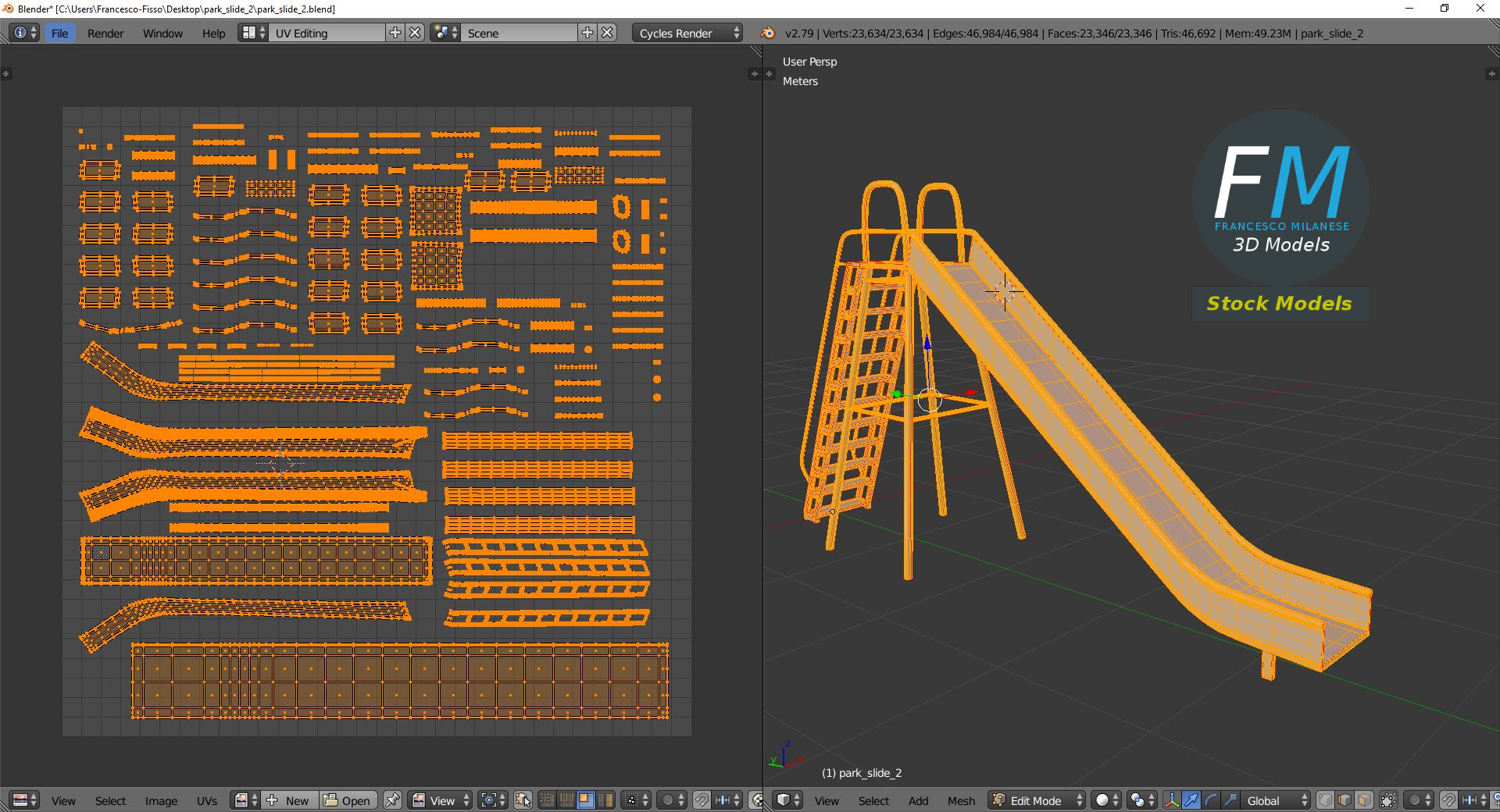Browse images to link in the UV editor

click(246, 800)
